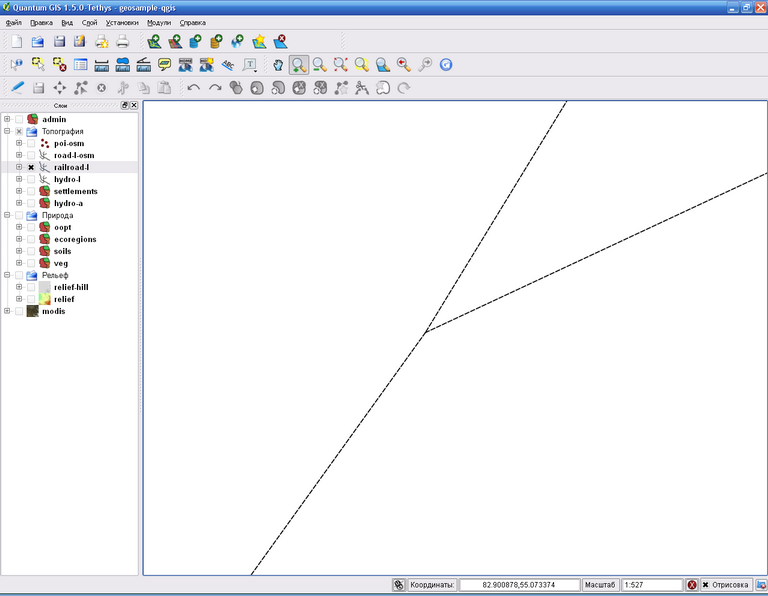Expand the admin layer node
768x596 pixels.
click(x=7, y=119)
